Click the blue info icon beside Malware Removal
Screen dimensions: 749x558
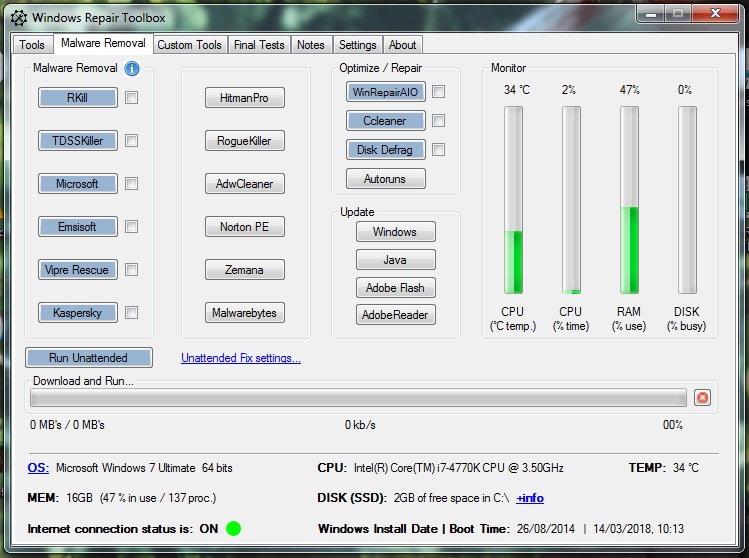click(x=132, y=69)
